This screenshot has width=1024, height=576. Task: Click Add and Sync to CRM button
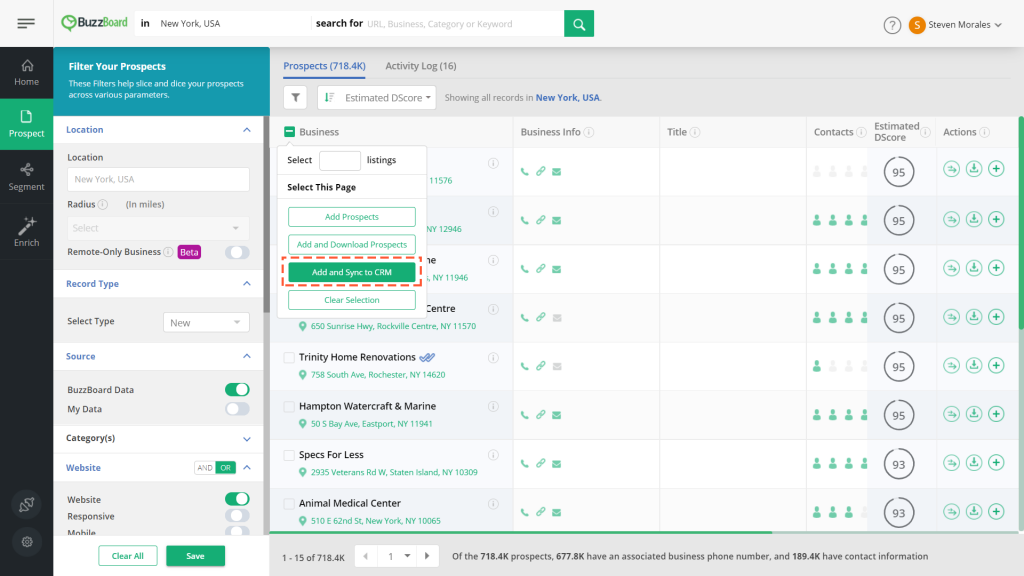[351, 272]
